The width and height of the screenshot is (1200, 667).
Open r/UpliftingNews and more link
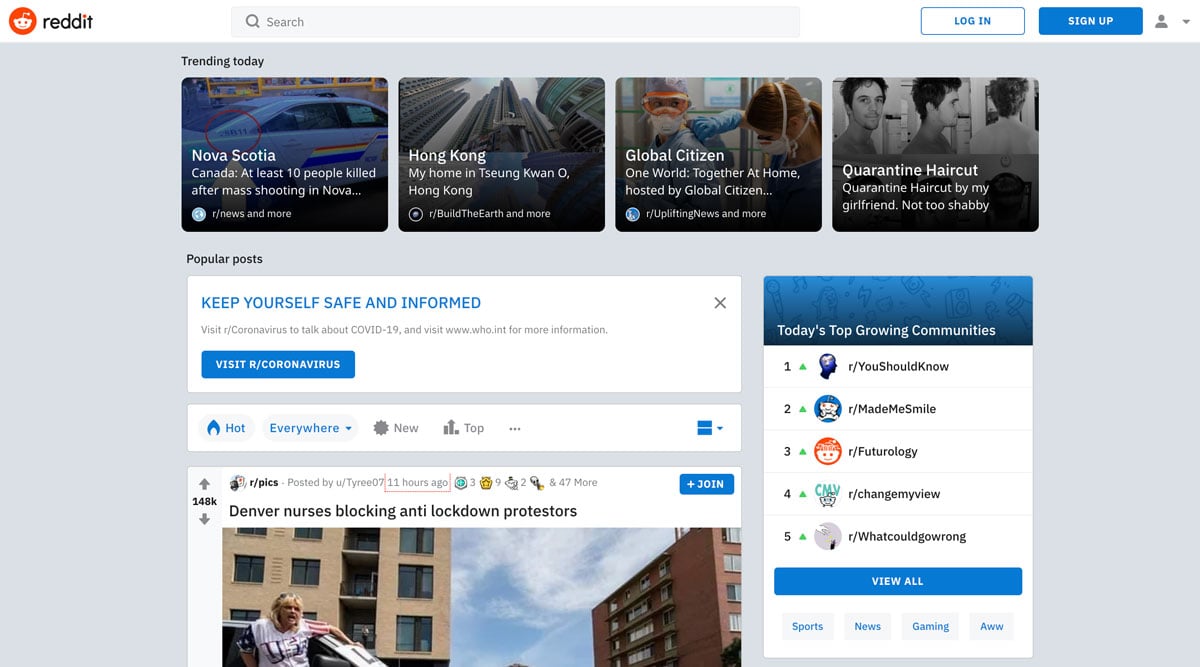tap(706, 214)
